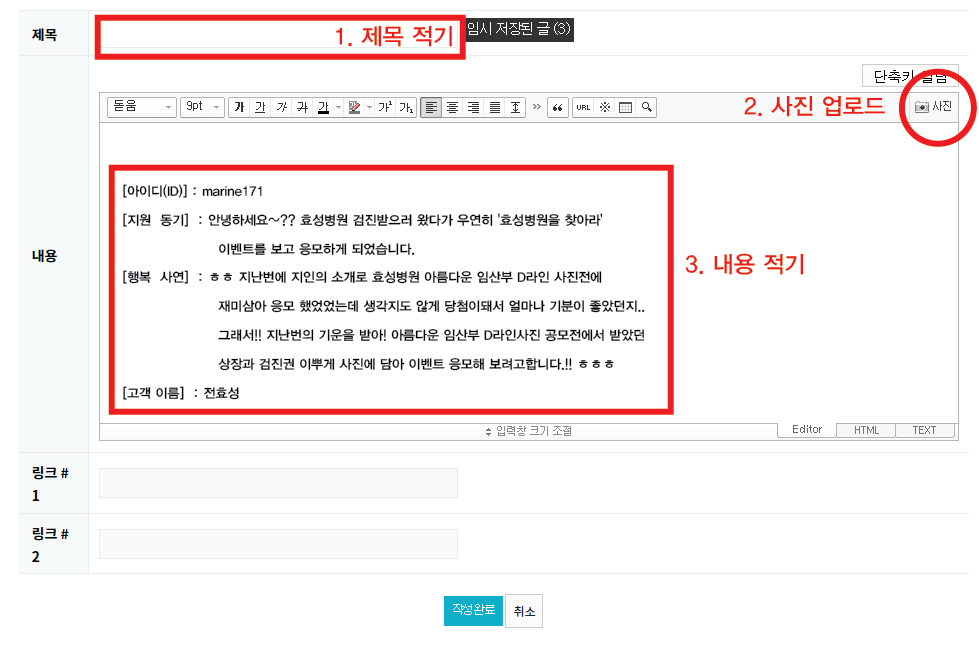Open the 9pt font size dropdown
Image resolution: width=979 pixels, height=656 pixels.
(x=202, y=107)
